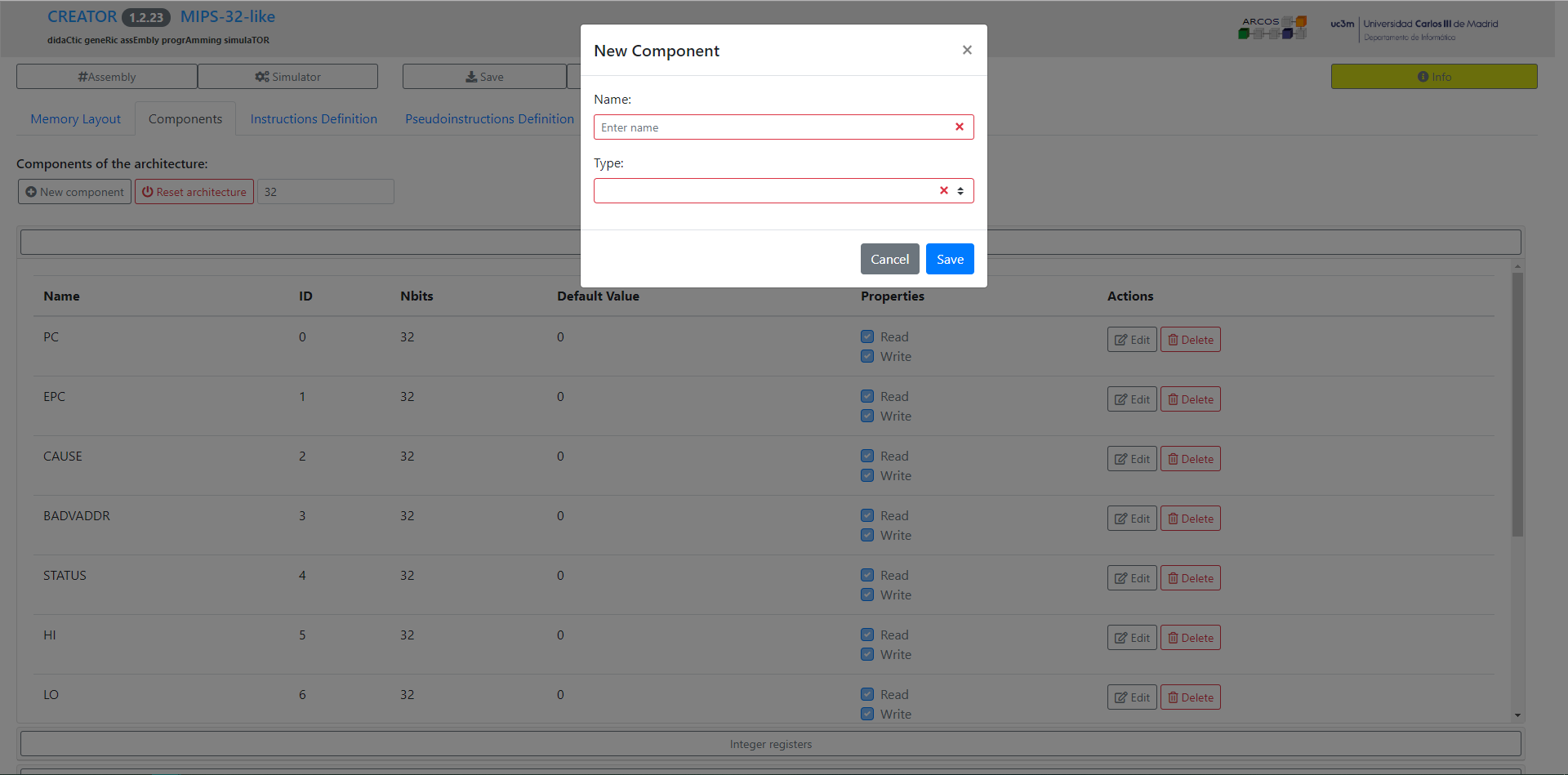Clear the Name field error icon
Screen dimensions: 1568x775
(960, 127)
